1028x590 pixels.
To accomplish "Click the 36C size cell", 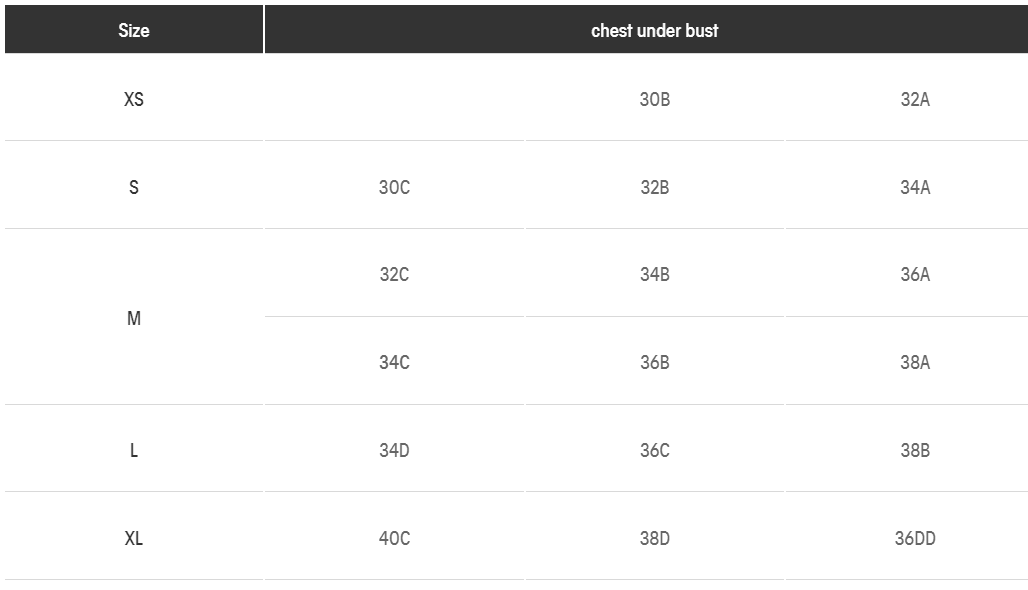I will tap(655, 450).
